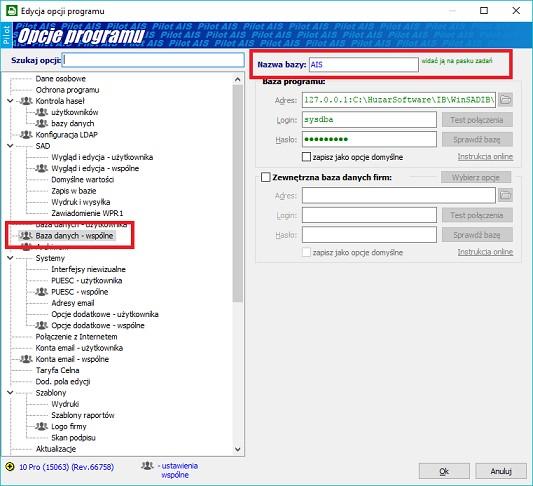Open Taryfa Celna options
This screenshot has width=533, height=486.
57,370
